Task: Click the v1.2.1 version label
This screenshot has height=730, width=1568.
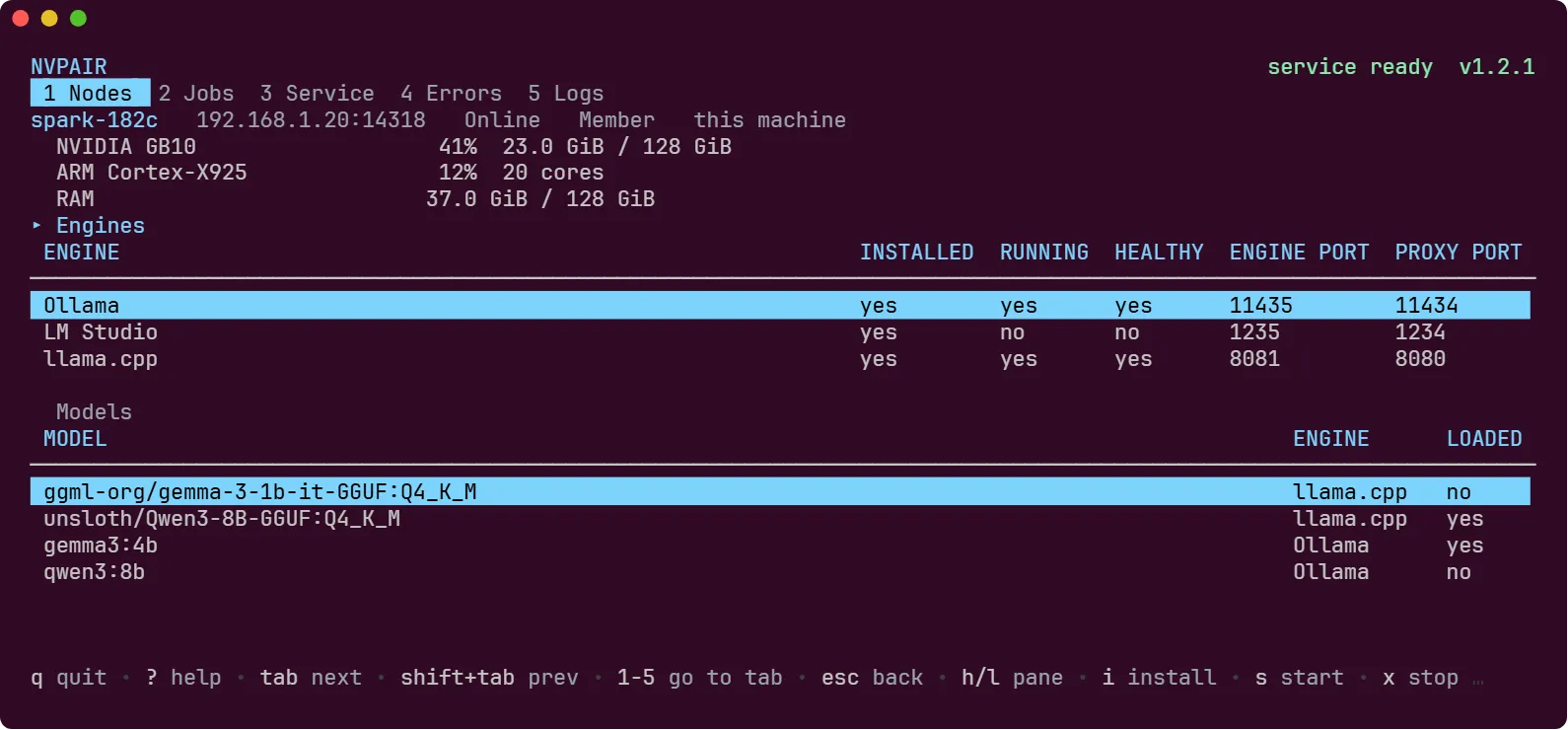Action: [1497, 66]
